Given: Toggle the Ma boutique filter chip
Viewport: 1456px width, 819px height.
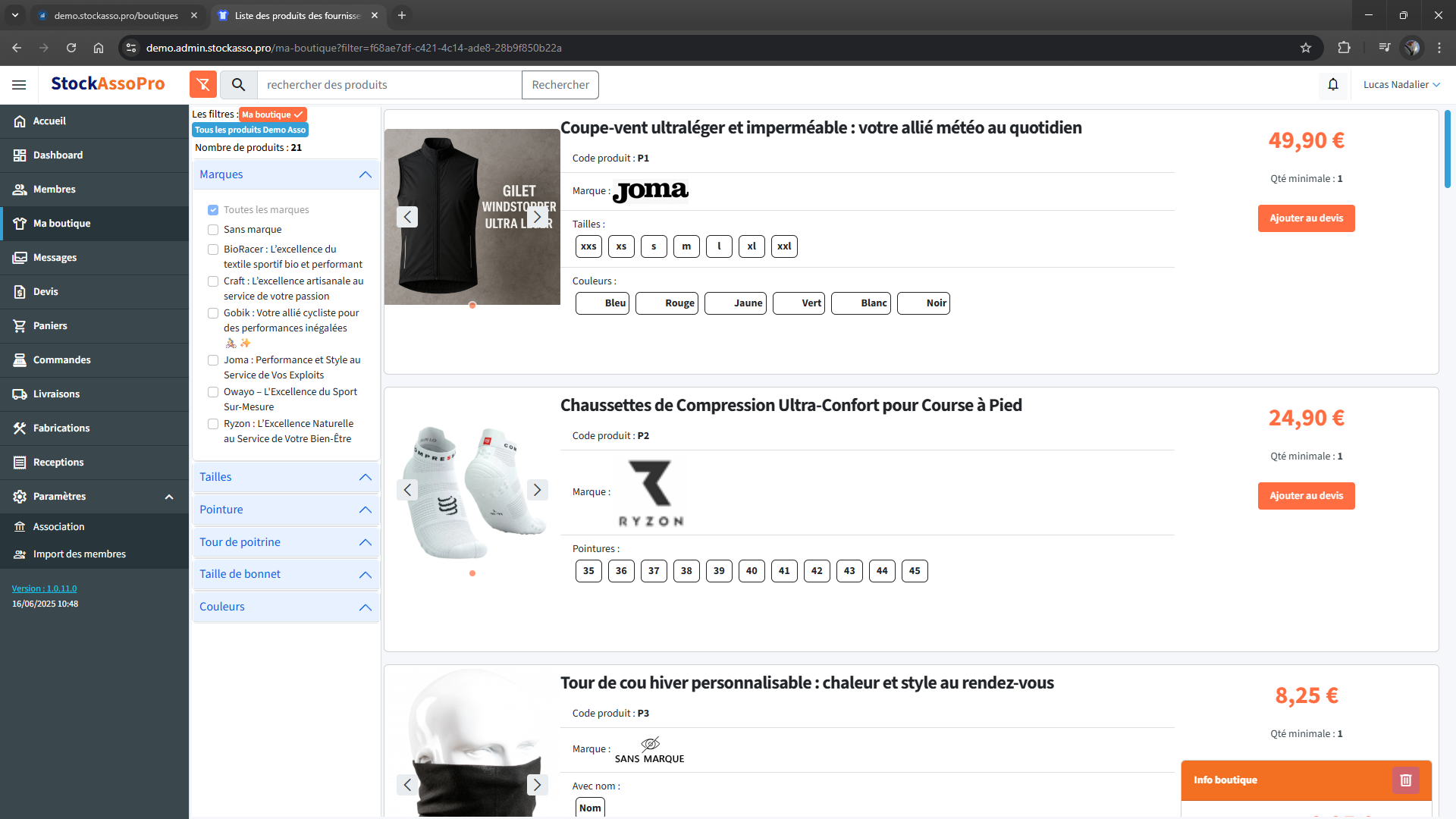Looking at the screenshot, I should point(273,115).
